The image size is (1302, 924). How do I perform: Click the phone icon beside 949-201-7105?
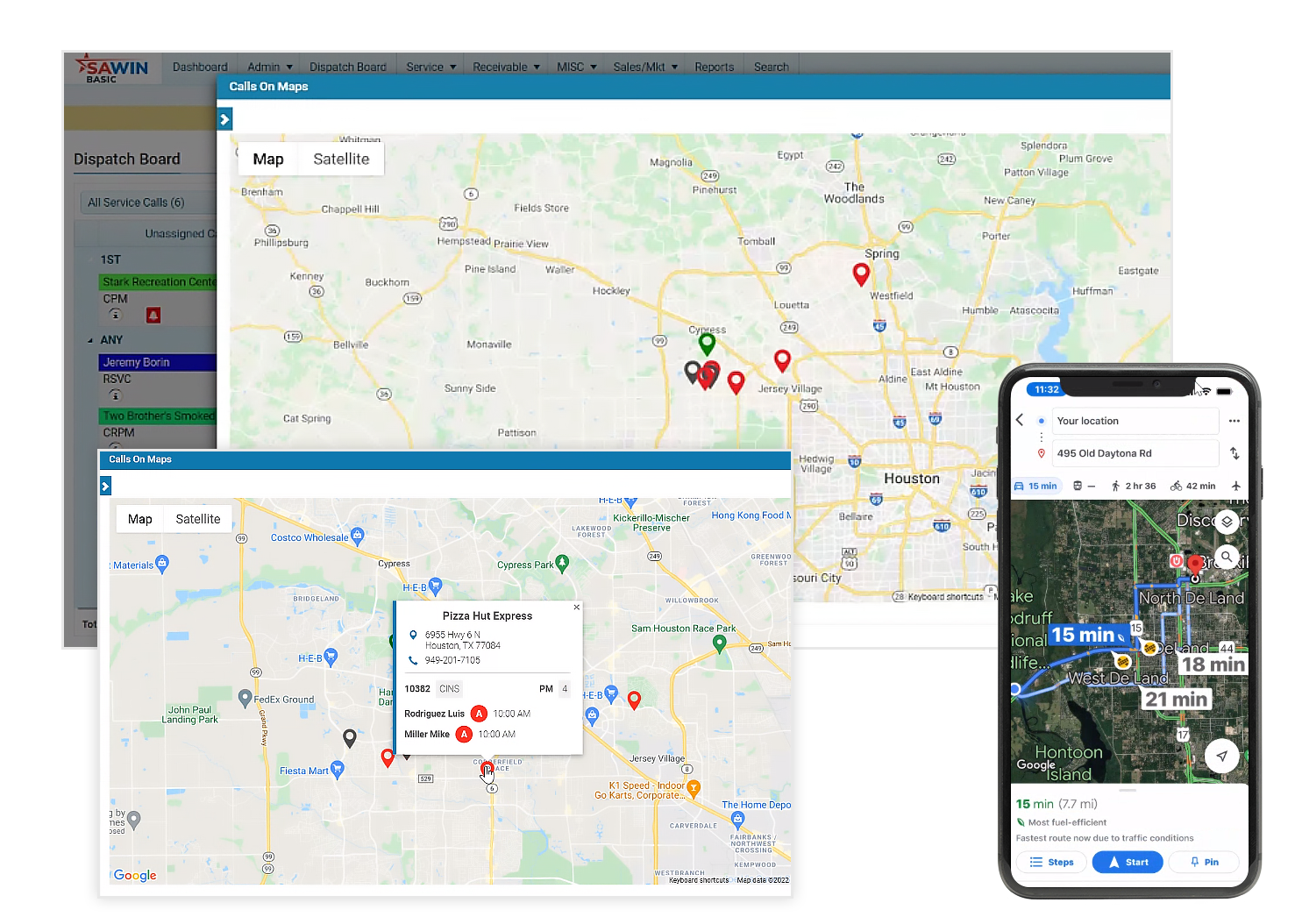[x=413, y=660]
